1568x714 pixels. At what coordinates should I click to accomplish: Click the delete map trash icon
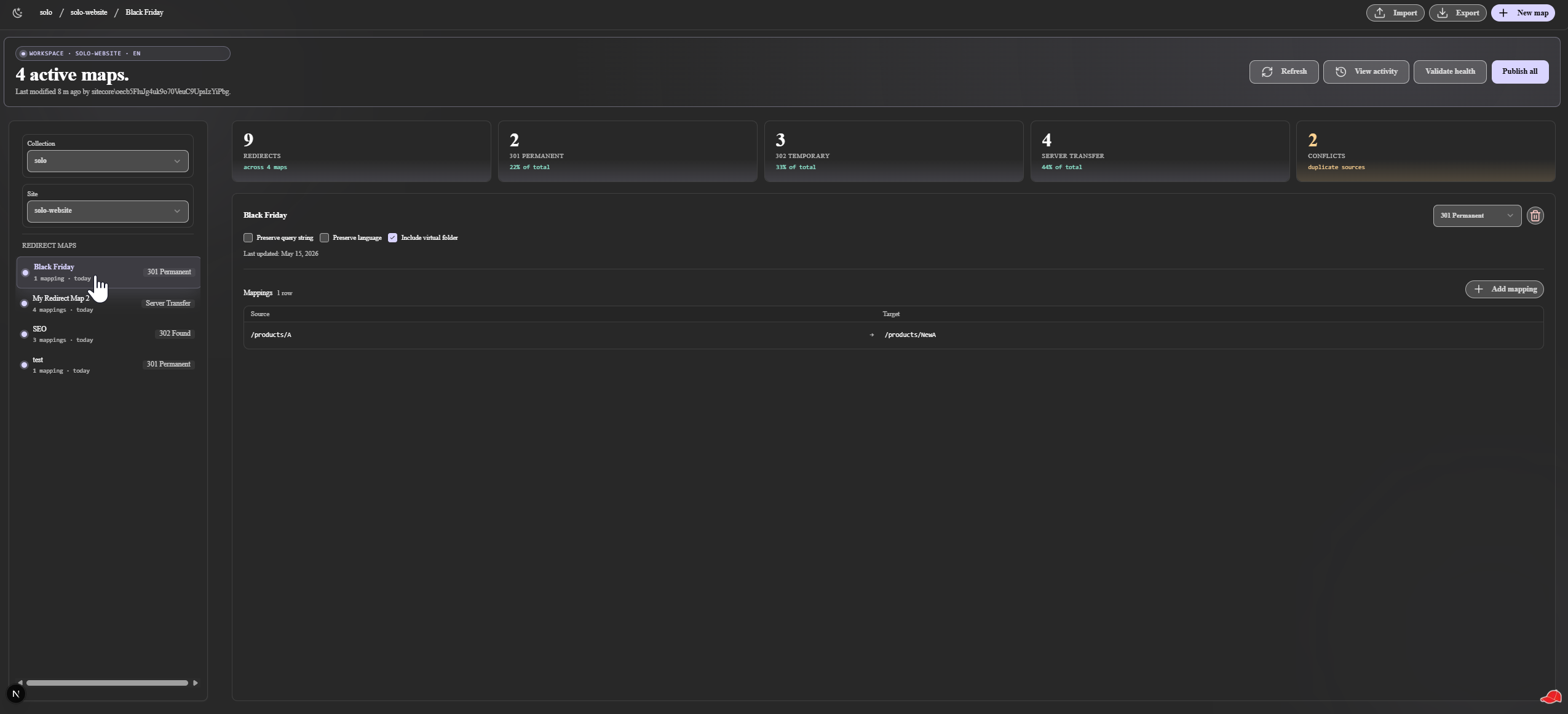pos(1535,216)
